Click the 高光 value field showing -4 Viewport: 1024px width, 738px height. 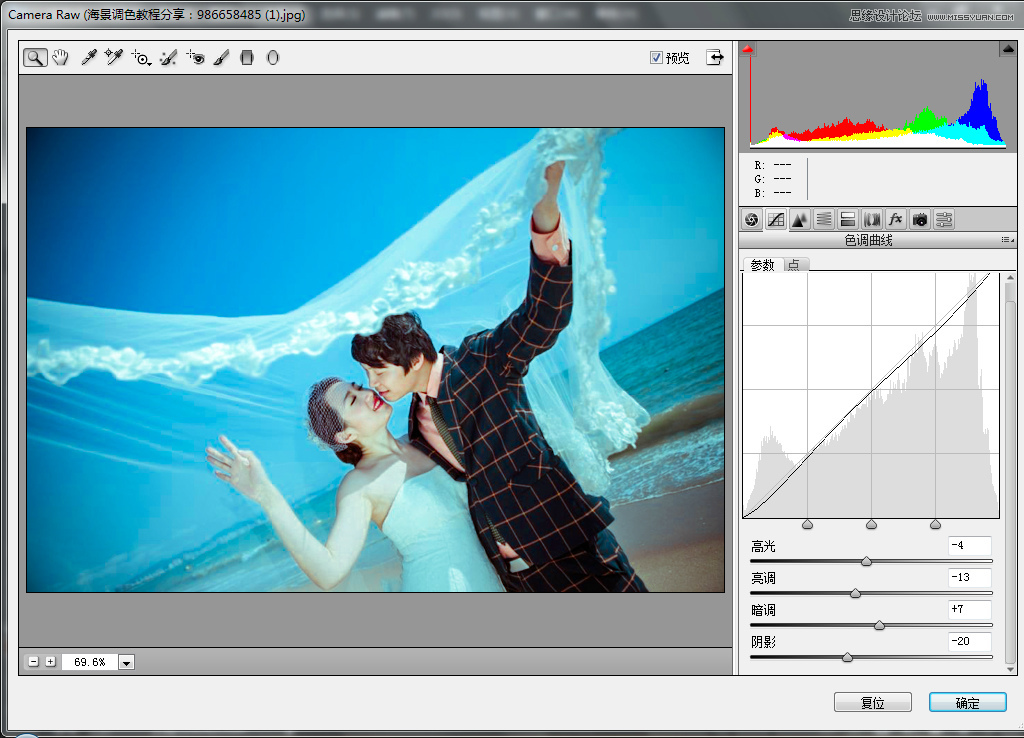(970, 545)
